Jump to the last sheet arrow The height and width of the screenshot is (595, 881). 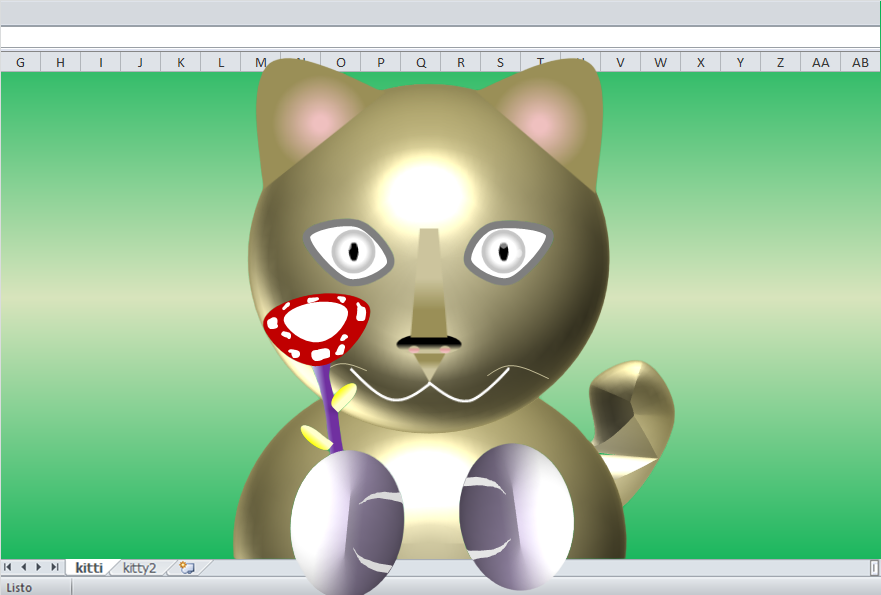click(55, 567)
